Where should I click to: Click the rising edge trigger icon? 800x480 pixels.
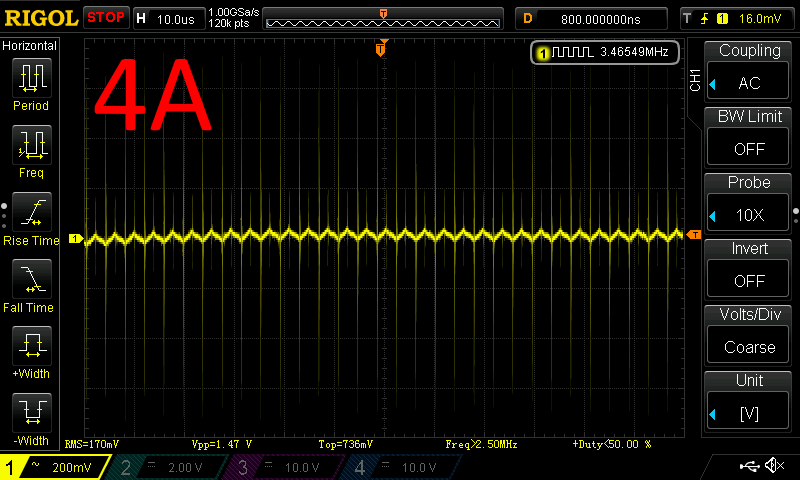point(705,19)
